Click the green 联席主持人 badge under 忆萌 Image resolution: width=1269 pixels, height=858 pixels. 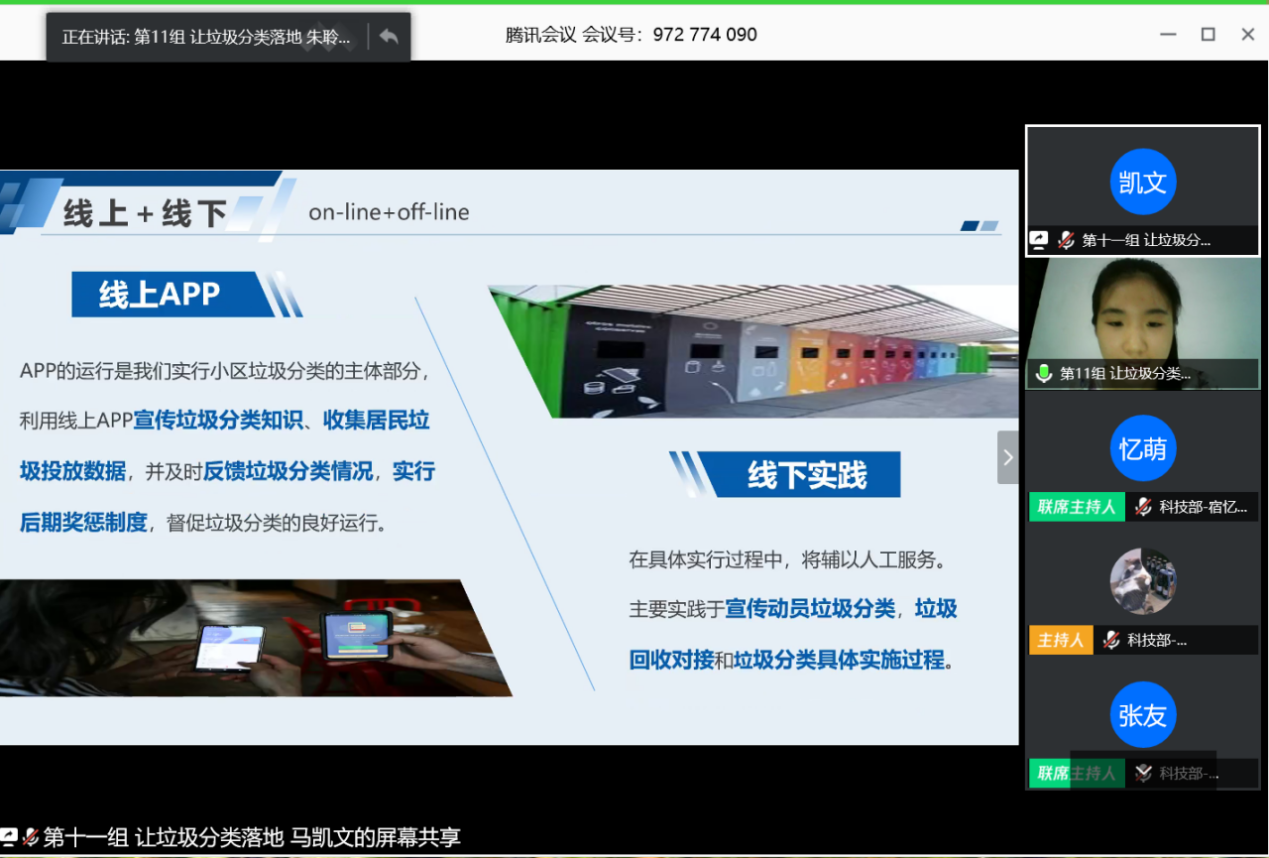[x=1076, y=507]
